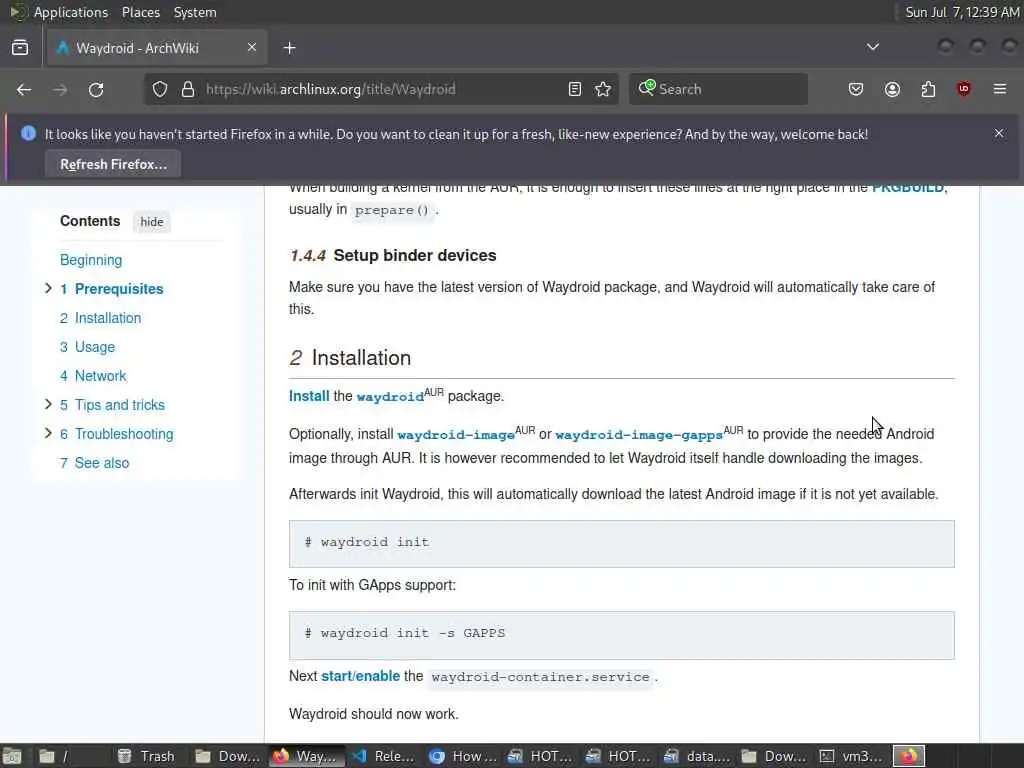Open the list all tabs dropdown
This screenshot has height=768, width=1024.
tap(872, 47)
